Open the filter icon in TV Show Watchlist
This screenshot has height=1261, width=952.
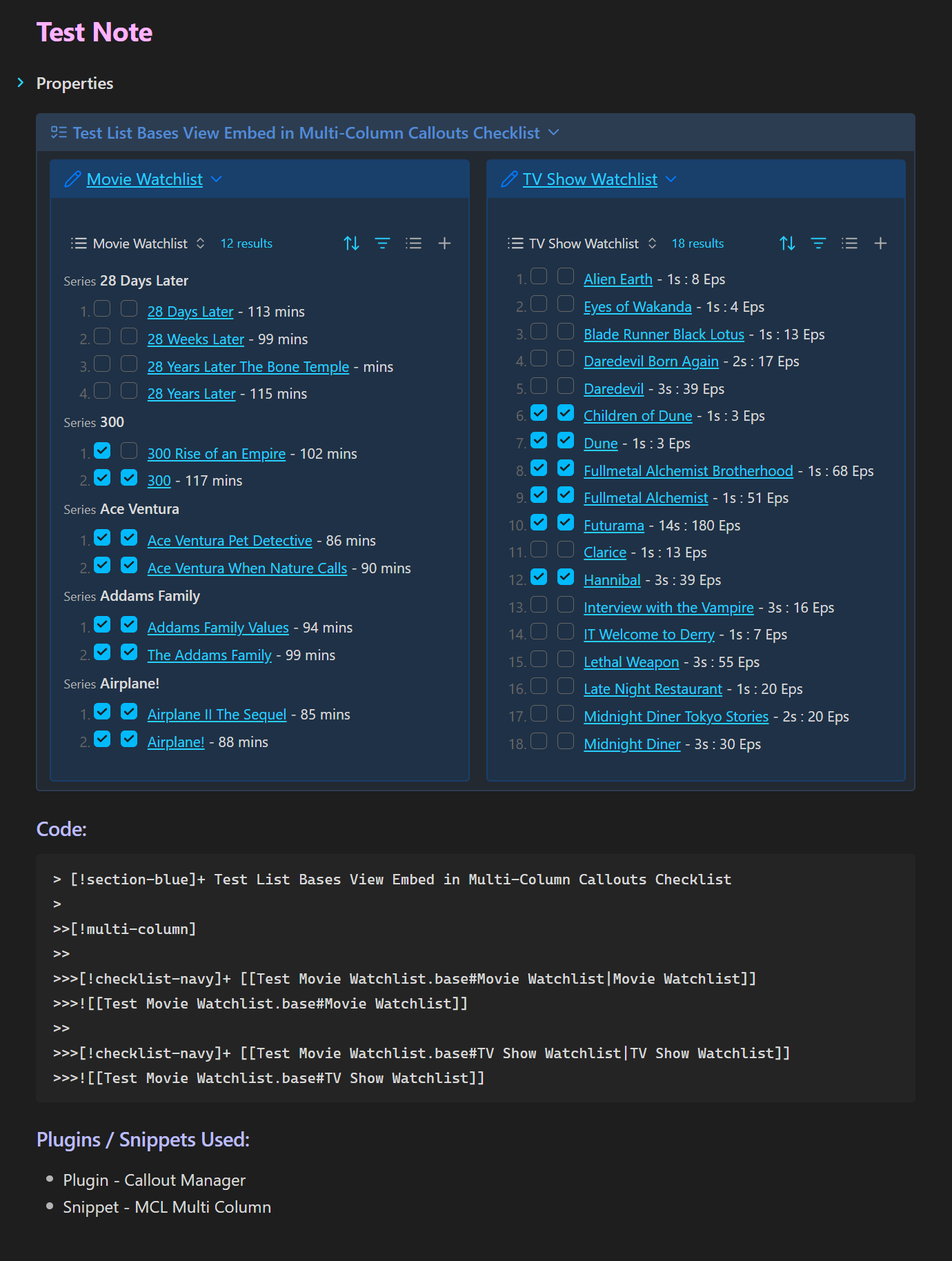(818, 244)
